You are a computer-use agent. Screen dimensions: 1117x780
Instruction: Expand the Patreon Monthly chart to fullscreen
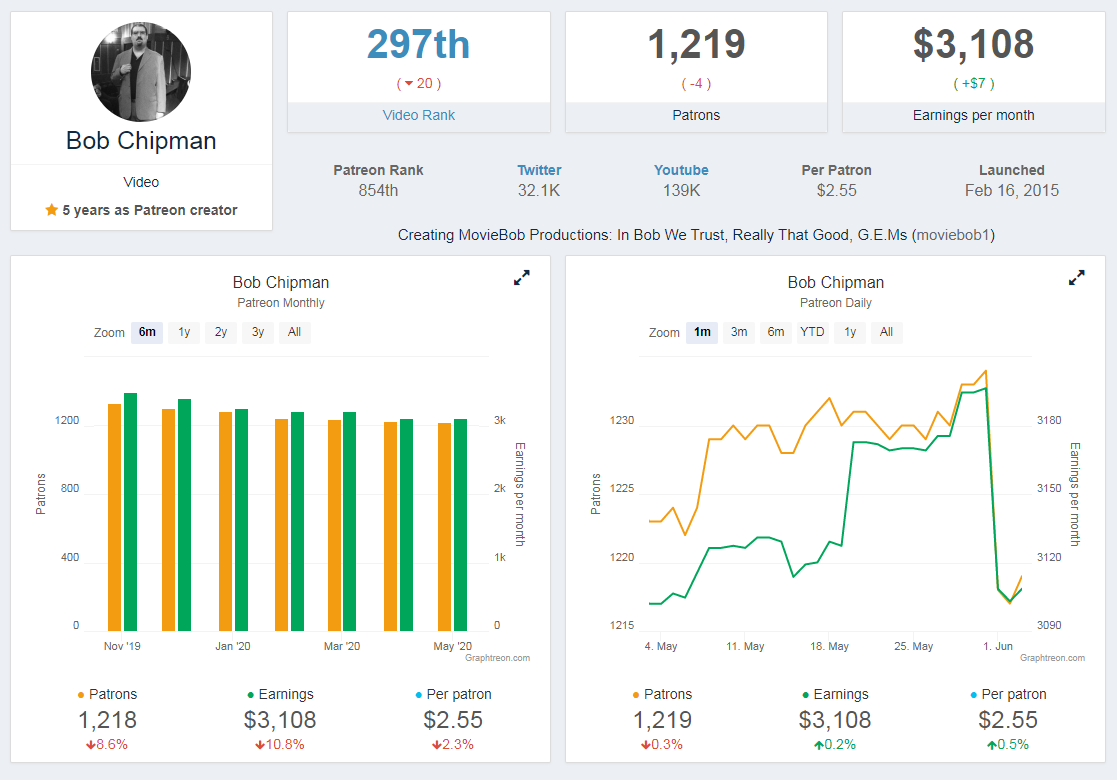521,278
